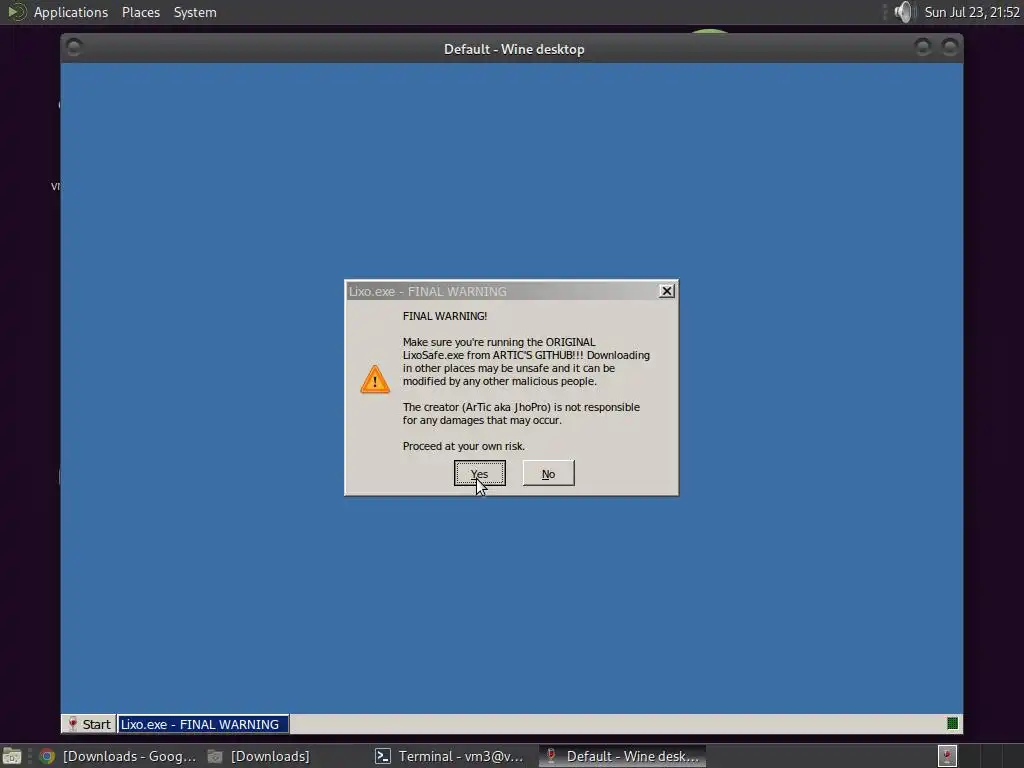This screenshot has height=768, width=1024.
Task: Select Default Wine desktop taskbar button
Action: 622,756
